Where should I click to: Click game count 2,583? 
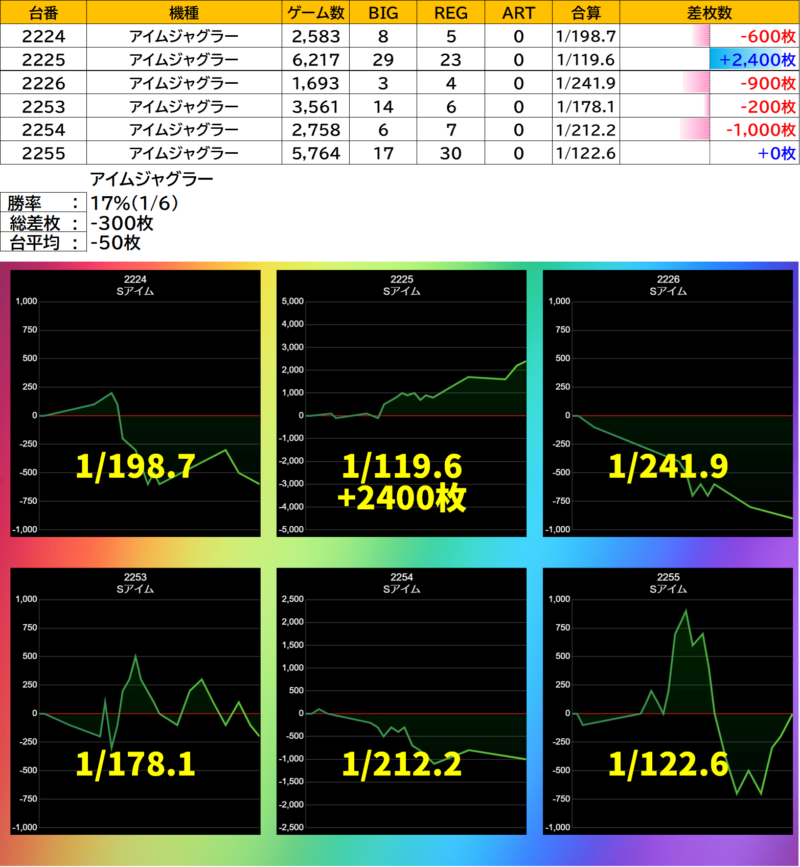pos(316,36)
